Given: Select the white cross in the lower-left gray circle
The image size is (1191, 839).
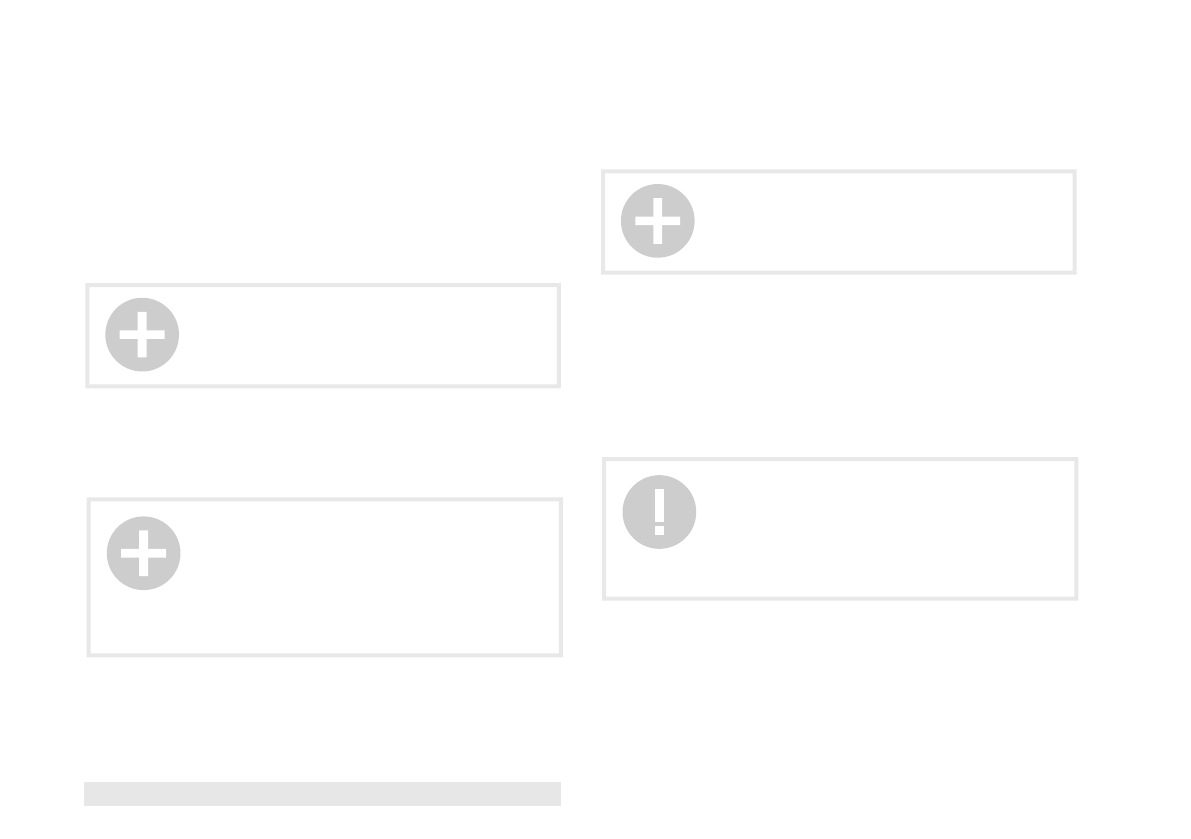Looking at the screenshot, I should coord(144,554).
